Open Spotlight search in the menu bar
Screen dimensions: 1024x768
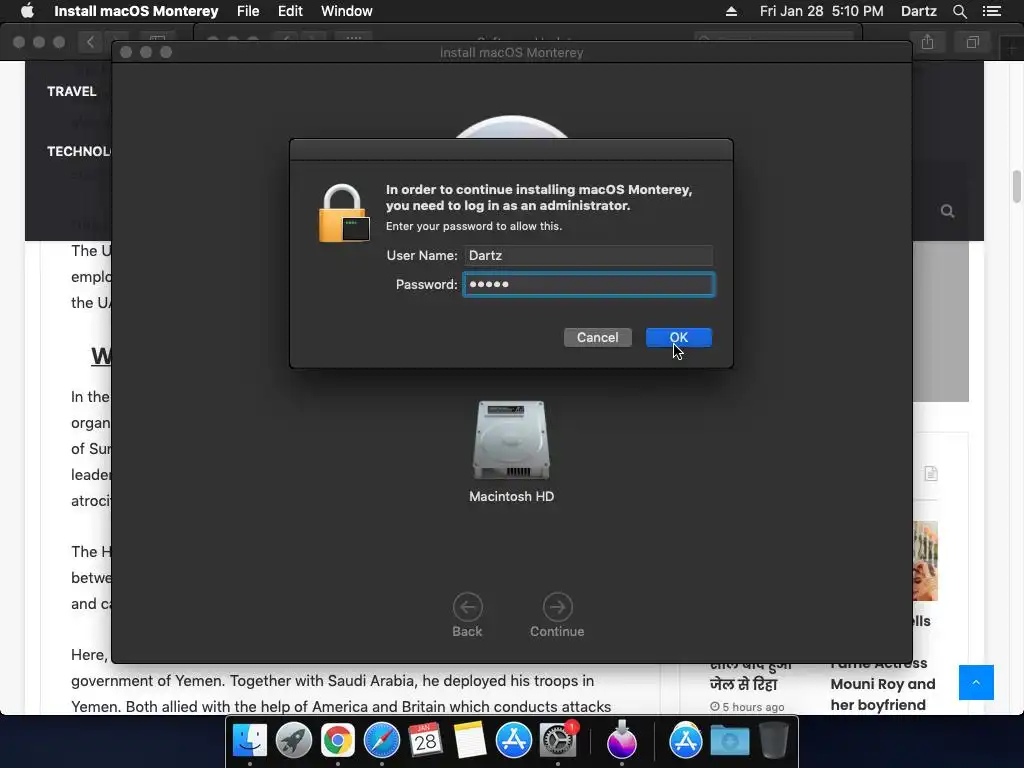959,11
